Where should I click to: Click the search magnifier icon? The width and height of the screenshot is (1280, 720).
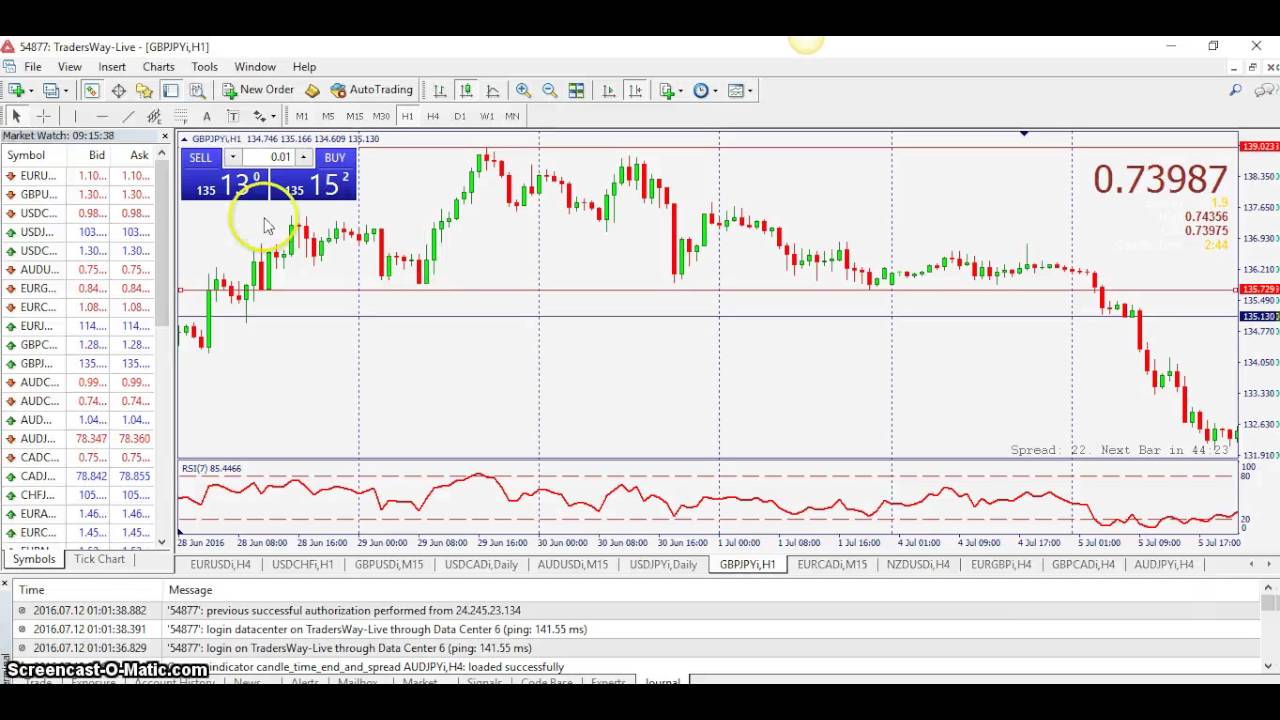(x=1236, y=90)
